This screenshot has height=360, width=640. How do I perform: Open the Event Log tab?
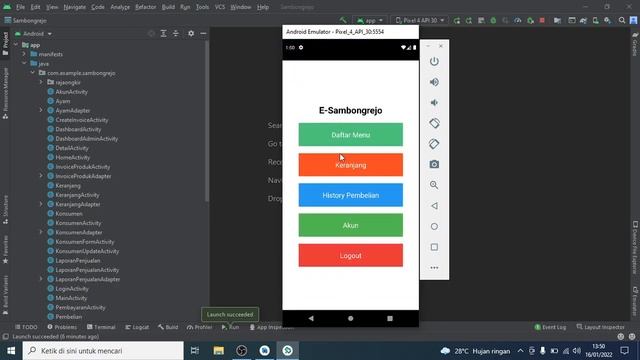coord(550,327)
